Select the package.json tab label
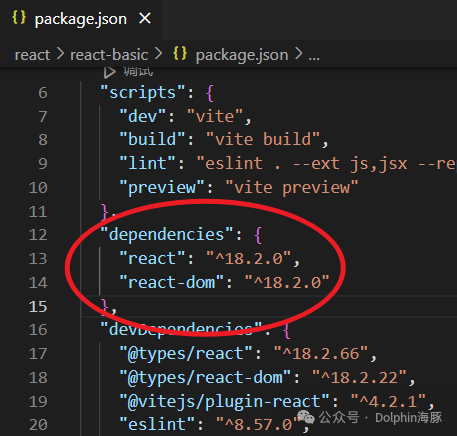The width and height of the screenshot is (457, 436). [81, 19]
